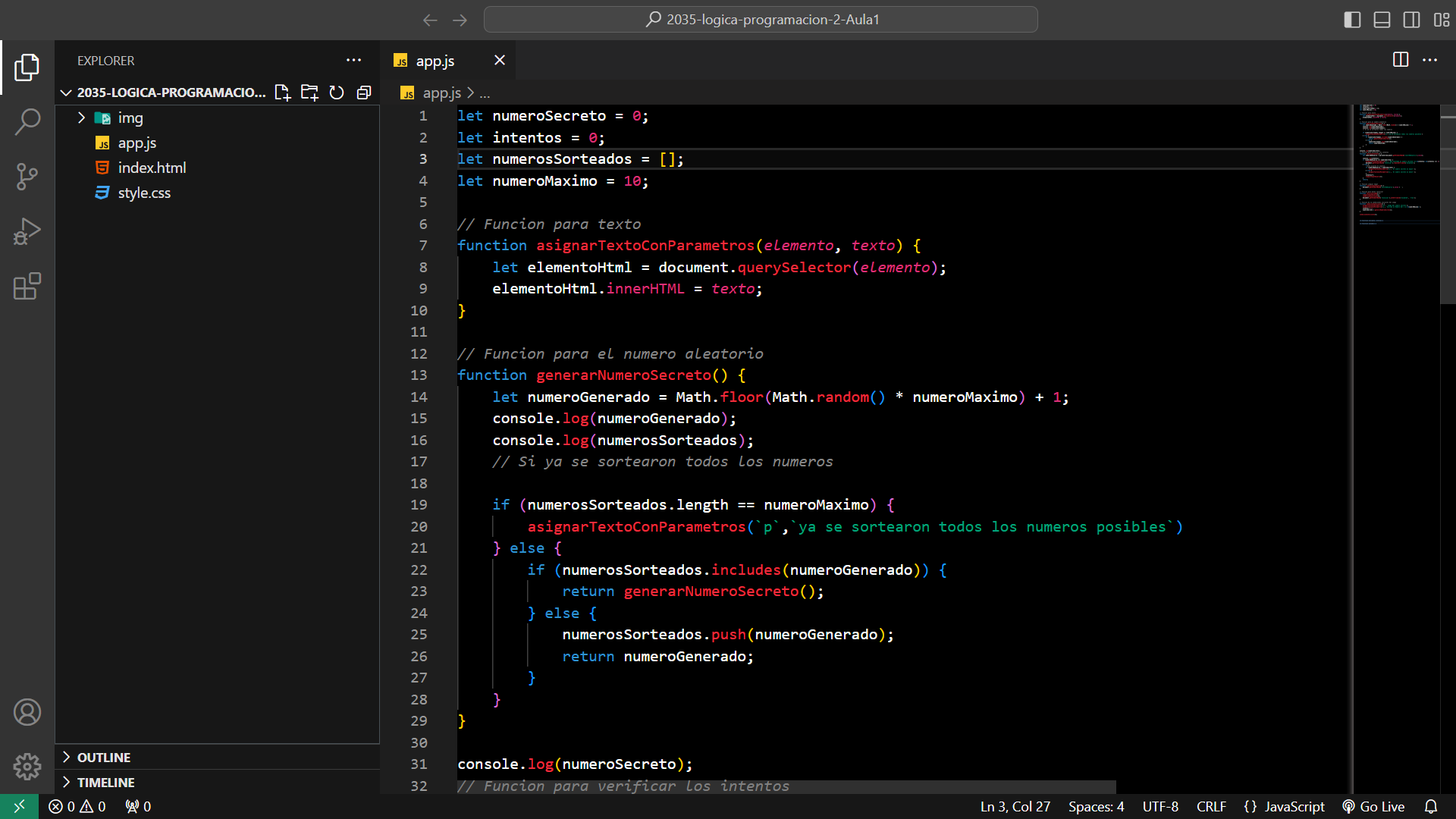
Task: Click the New File icon in Explorer
Action: 282,93
